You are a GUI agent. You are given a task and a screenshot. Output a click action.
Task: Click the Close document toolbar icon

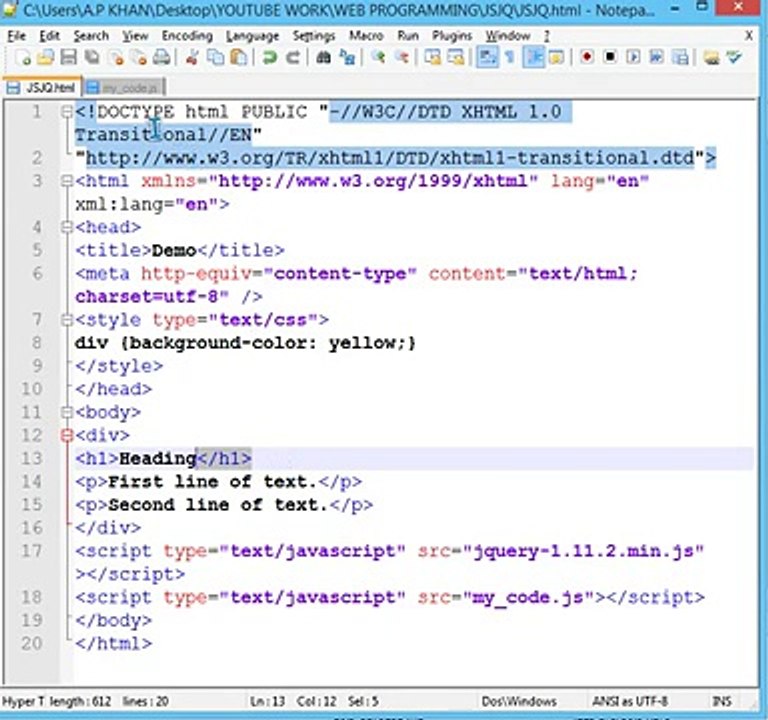116,58
